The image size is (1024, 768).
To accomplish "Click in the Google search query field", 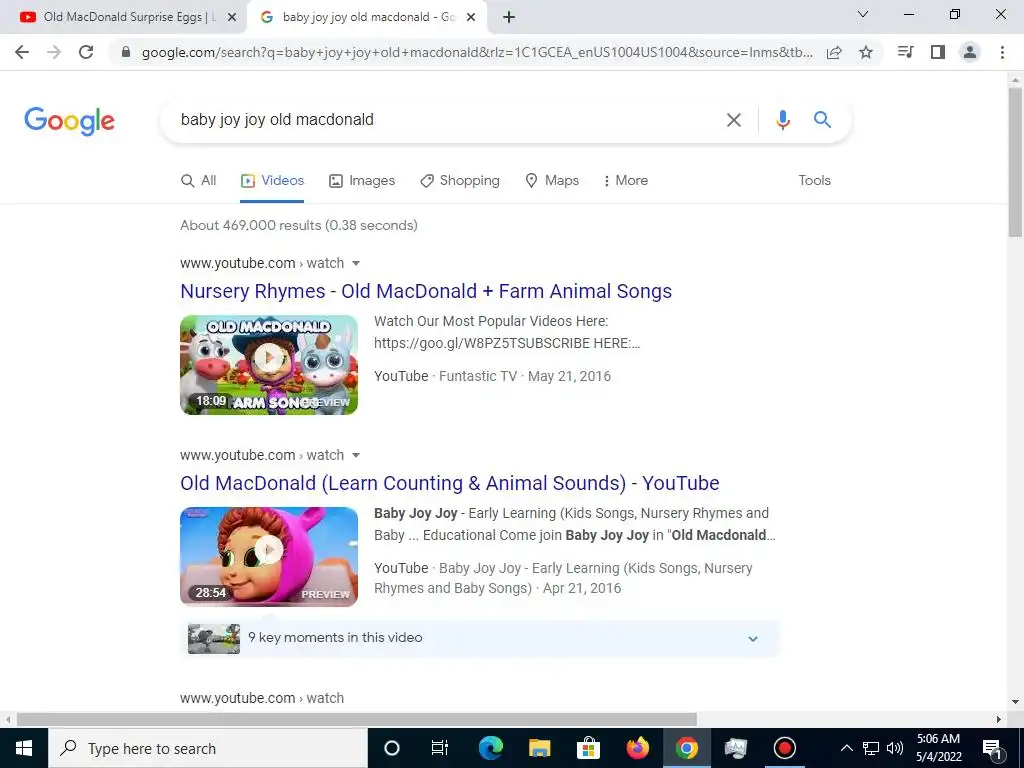I will [444, 120].
